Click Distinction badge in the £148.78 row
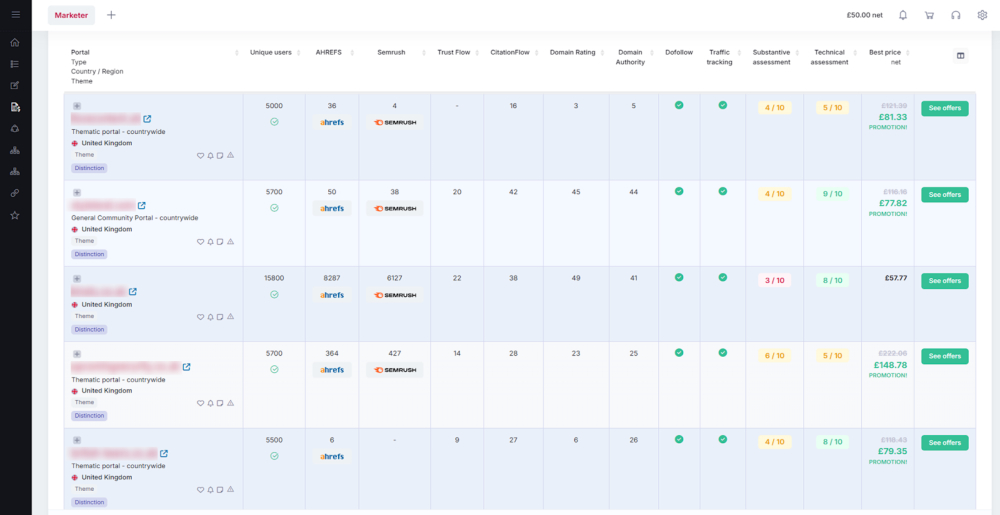 point(89,416)
